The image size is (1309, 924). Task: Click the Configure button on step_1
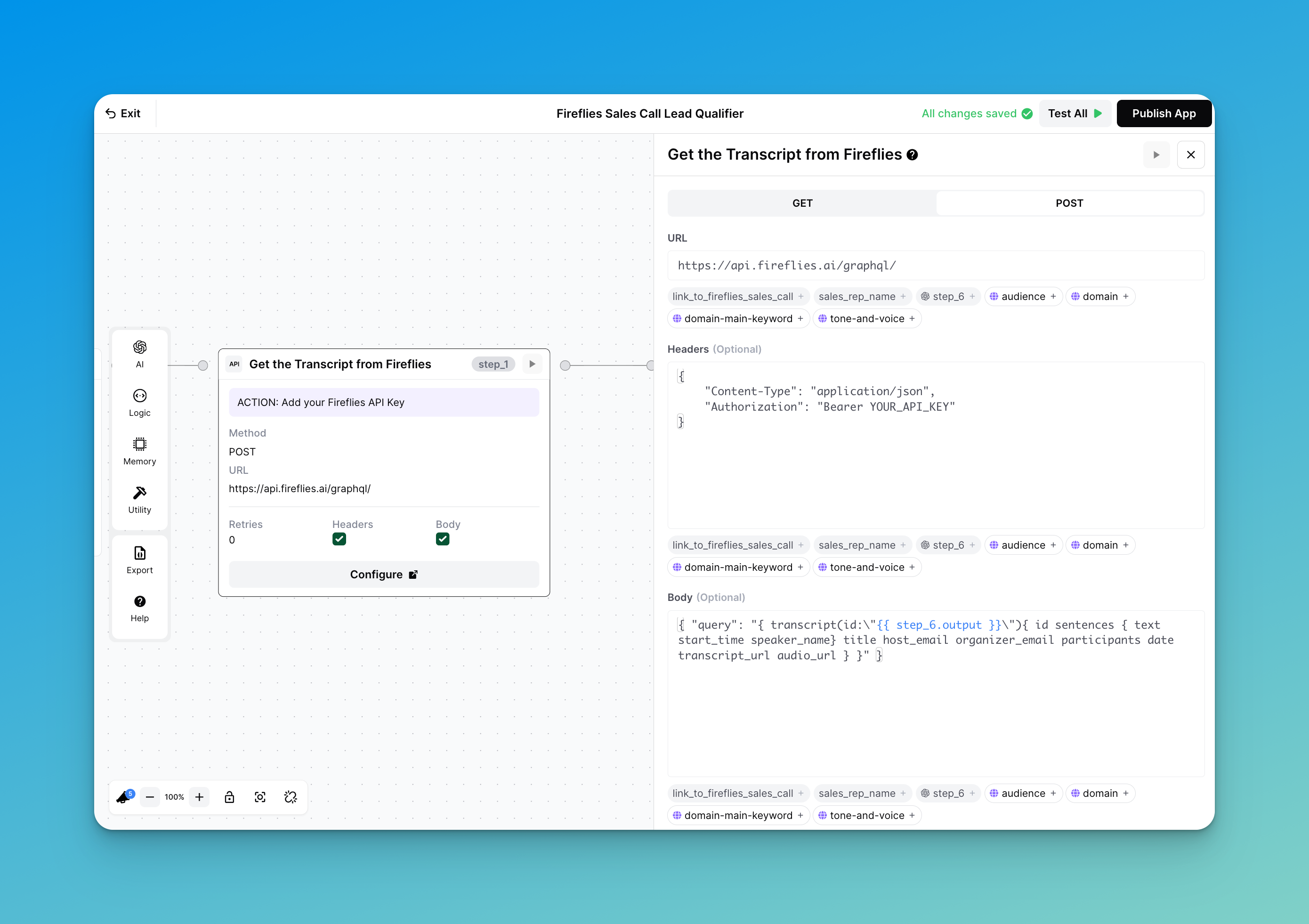(384, 575)
